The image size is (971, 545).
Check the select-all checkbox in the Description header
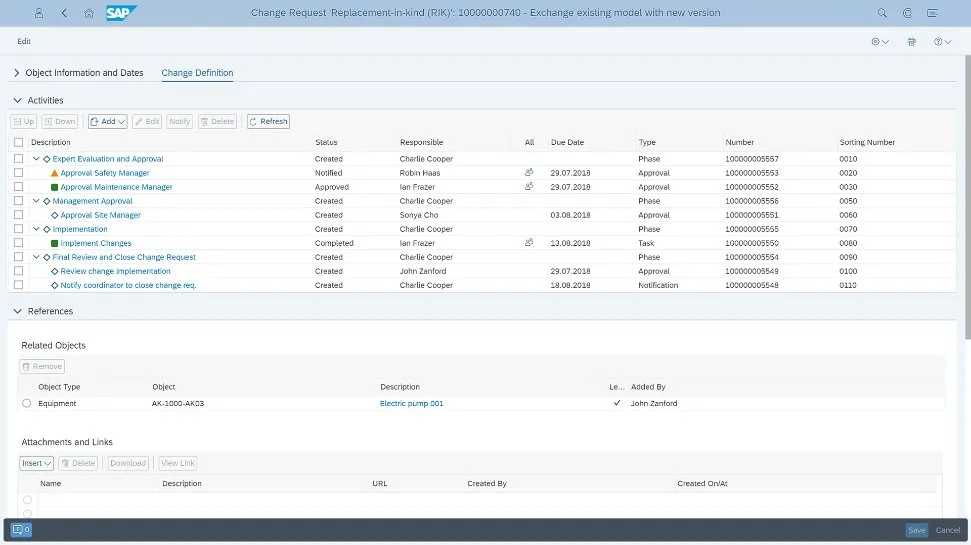[x=19, y=142]
